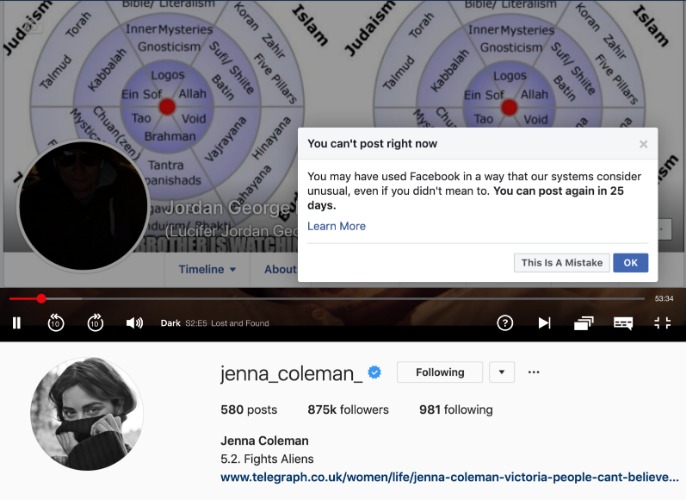Mute the video volume speaker icon

point(134,323)
